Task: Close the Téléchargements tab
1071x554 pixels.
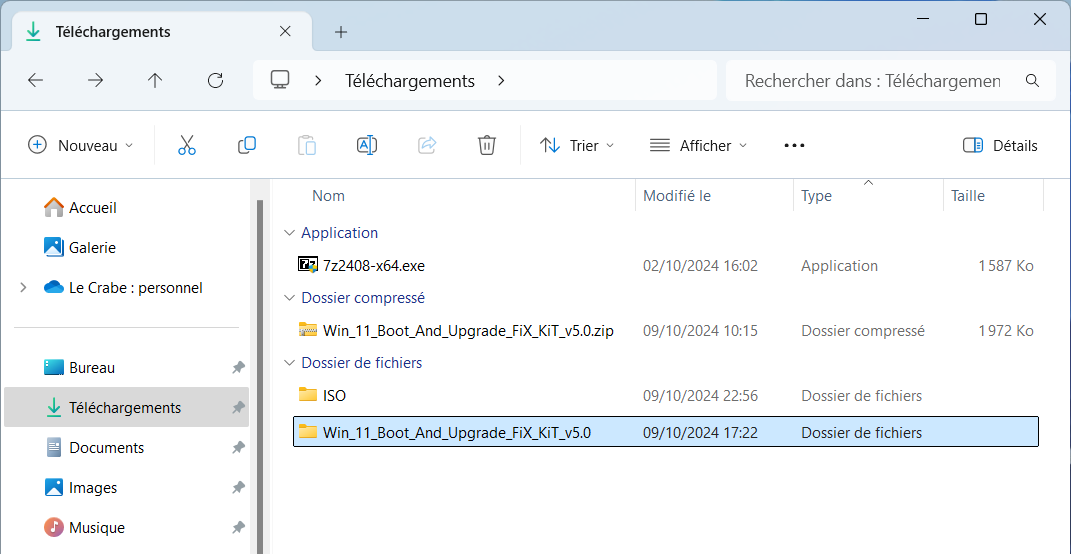Action: click(x=286, y=31)
